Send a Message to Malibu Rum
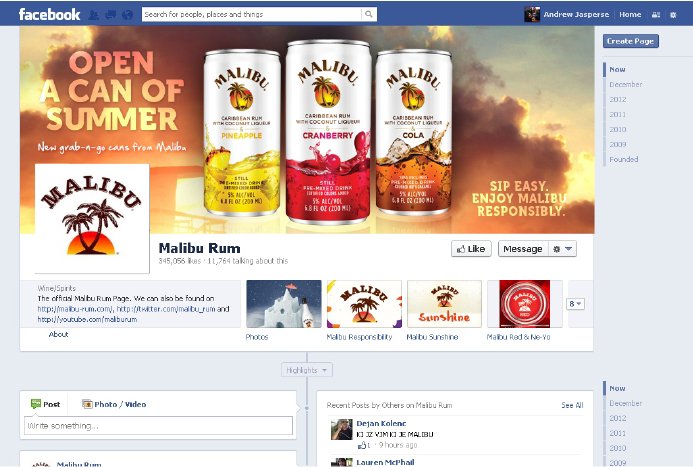The width and height of the screenshot is (693, 467). click(523, 249)
